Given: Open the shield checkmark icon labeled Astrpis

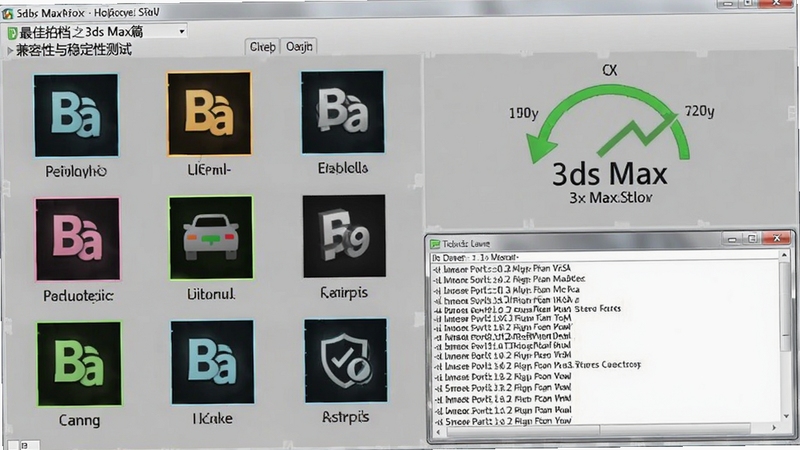Looking at the screenshot, I should pyautogui.click(x=345, y=361).
